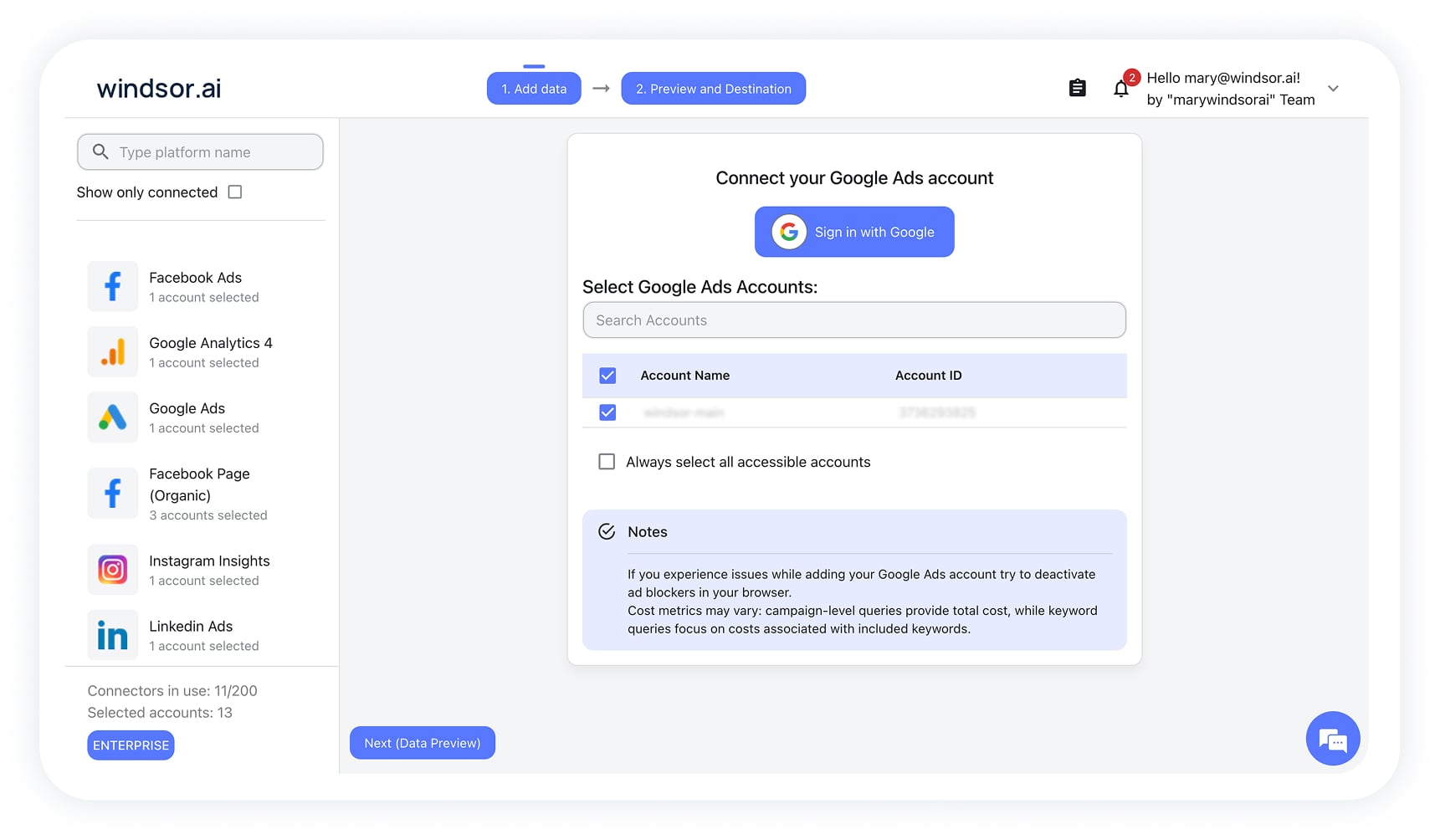Select the Google Analytics 4 icon
This screenshot has width=1440, height=840.
(x=112, y=351)
